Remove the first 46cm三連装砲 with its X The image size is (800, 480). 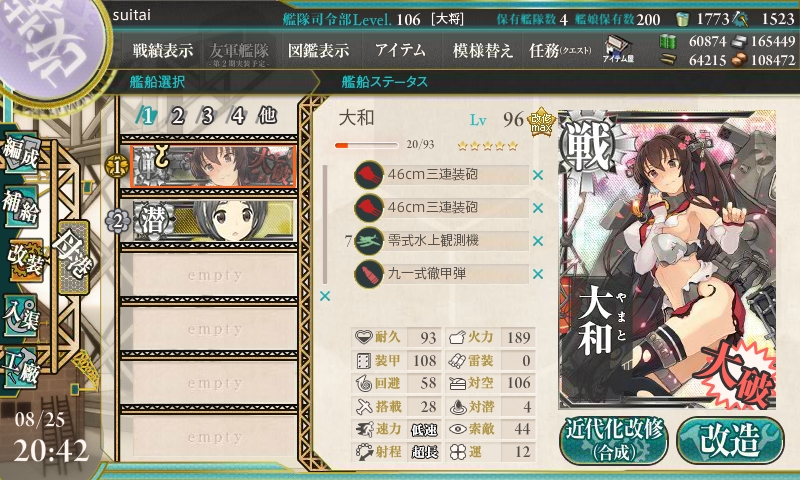[538, 175]
